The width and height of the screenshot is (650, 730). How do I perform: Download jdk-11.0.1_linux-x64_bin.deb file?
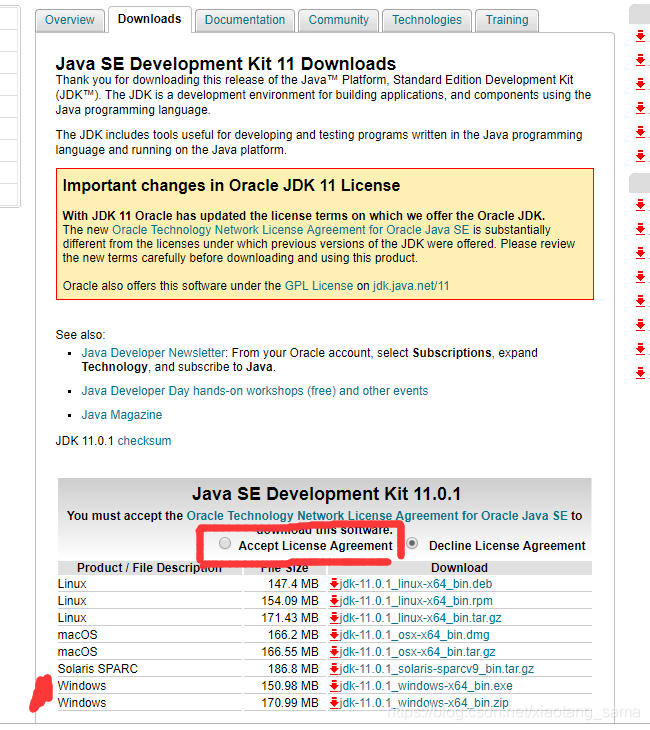point(416,584)
